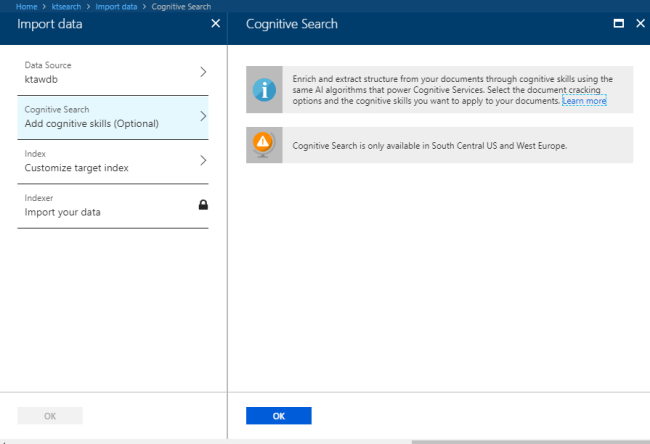Image resolution: width=650 pixels, height=444 pixels.
Task: Click the Import data blade title
Action: click(50, 24)
